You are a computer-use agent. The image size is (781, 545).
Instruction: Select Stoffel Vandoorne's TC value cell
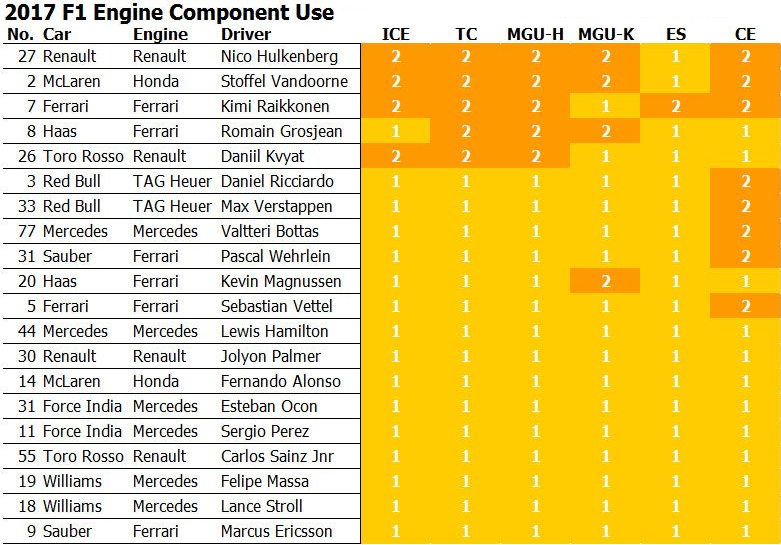(x=465, y=81)
